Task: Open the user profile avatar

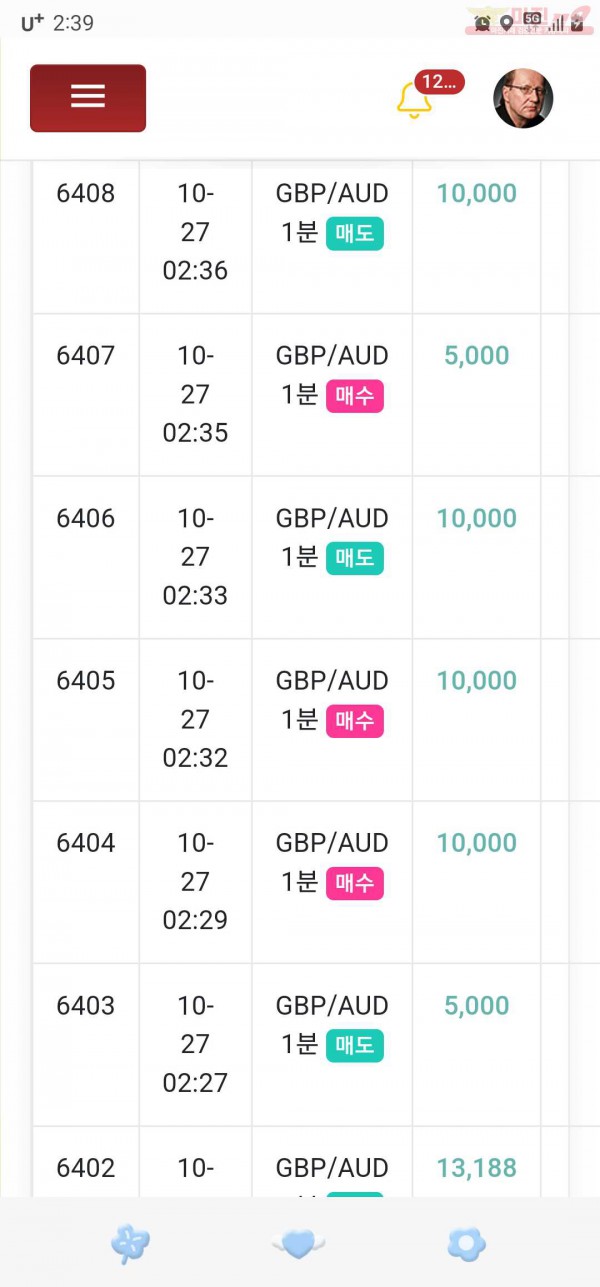Action: (523, 99)
